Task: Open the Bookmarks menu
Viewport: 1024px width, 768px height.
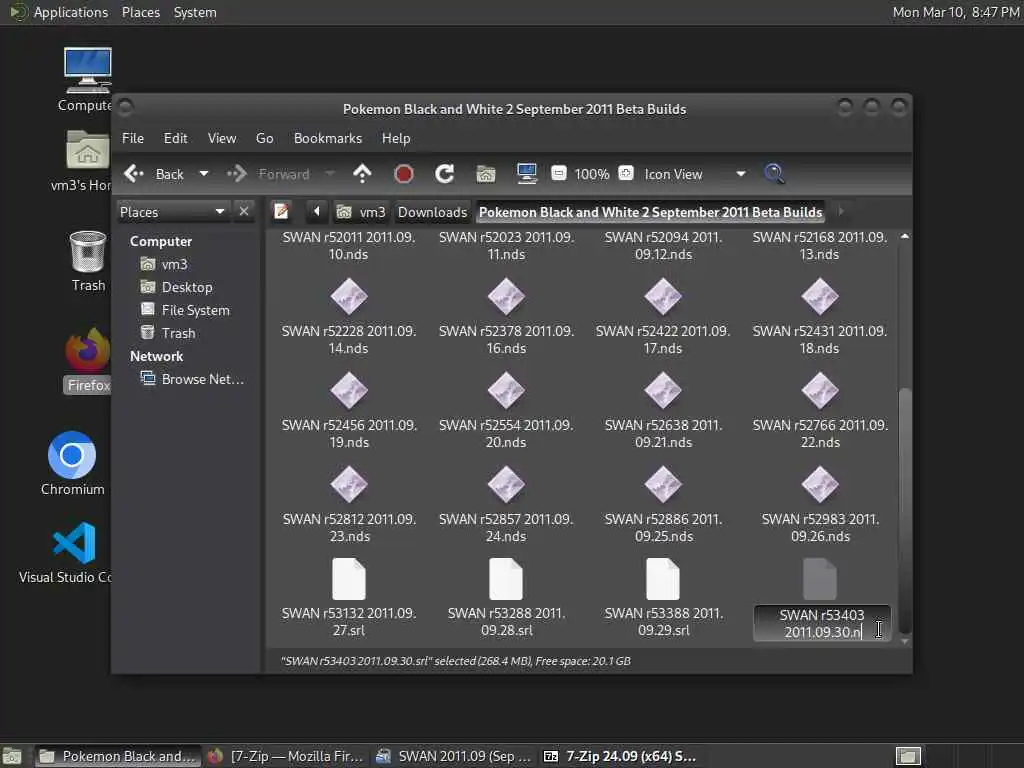Action: (x=328, y=138)
